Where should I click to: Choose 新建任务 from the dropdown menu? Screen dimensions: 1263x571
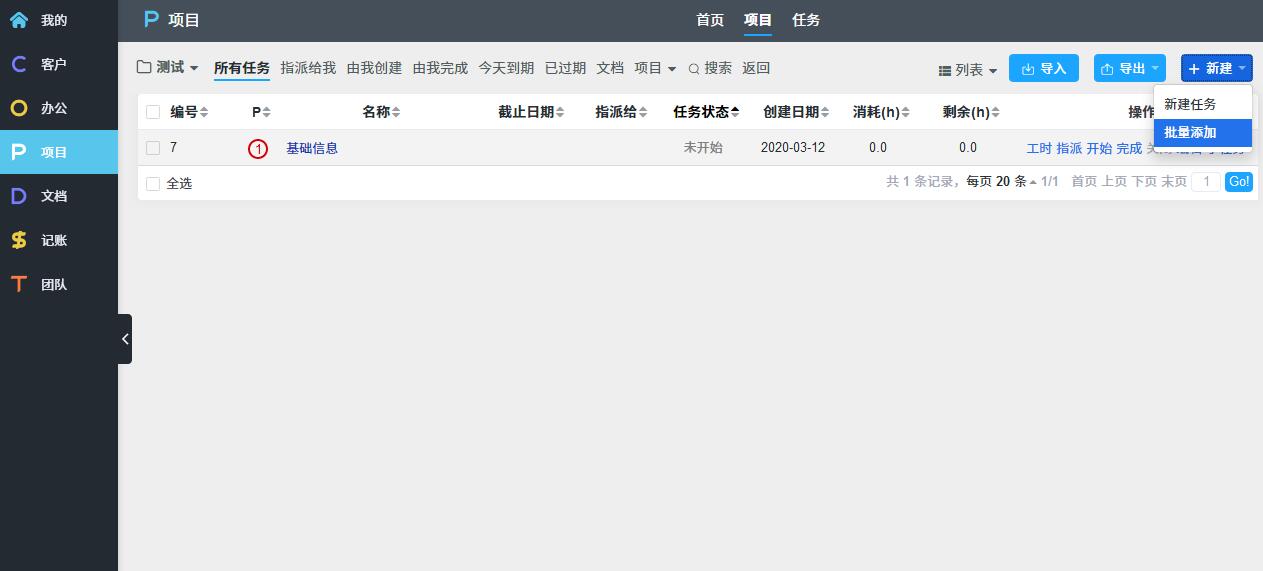pyautogui.click(x=1203, y=104)
